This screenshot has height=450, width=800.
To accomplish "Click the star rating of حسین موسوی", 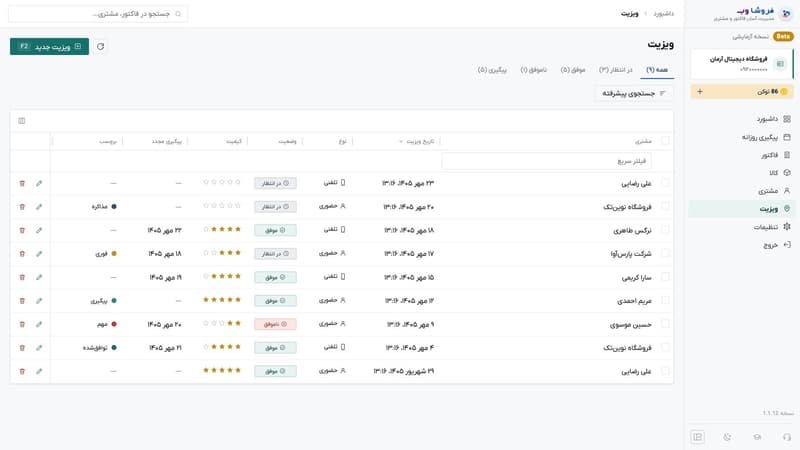I will click(x=221, y=323).
